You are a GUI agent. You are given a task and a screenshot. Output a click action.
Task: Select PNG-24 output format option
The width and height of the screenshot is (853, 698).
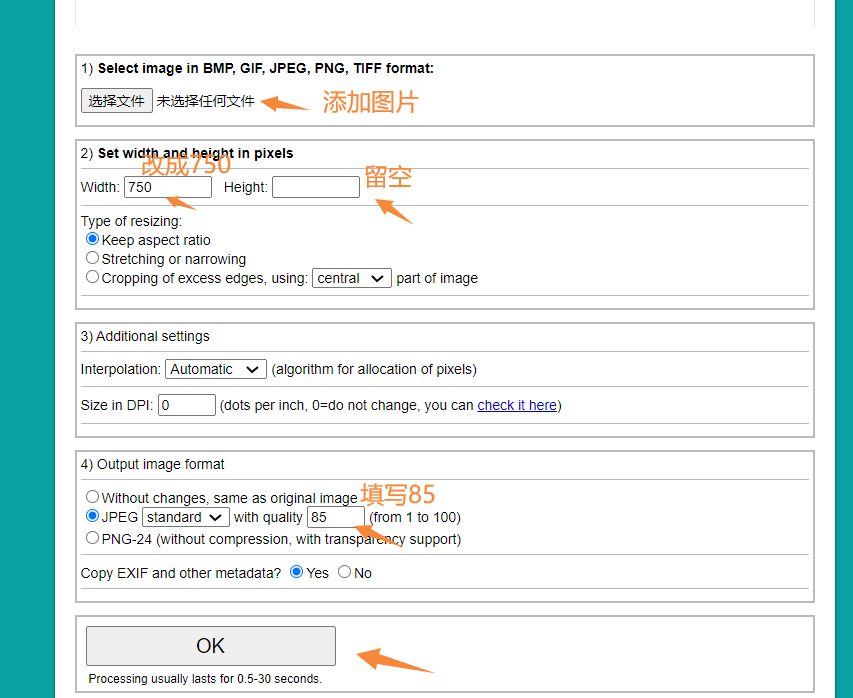[x=92, y=538]
